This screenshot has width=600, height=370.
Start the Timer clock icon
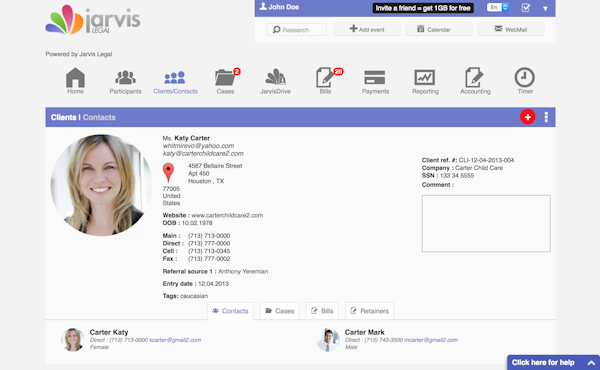(x=525, y=77)
